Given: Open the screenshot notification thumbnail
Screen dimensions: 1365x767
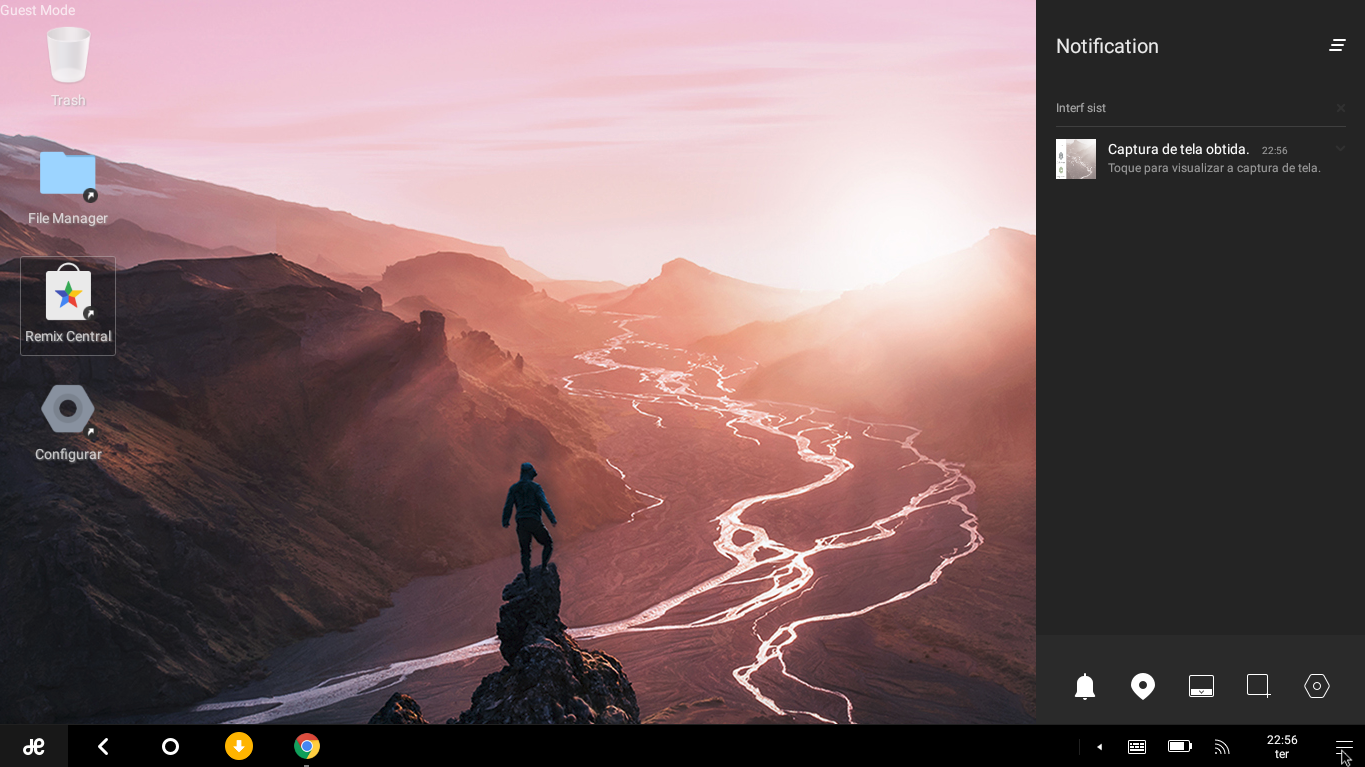Looking at the screenshot, I should point(1076,159).
